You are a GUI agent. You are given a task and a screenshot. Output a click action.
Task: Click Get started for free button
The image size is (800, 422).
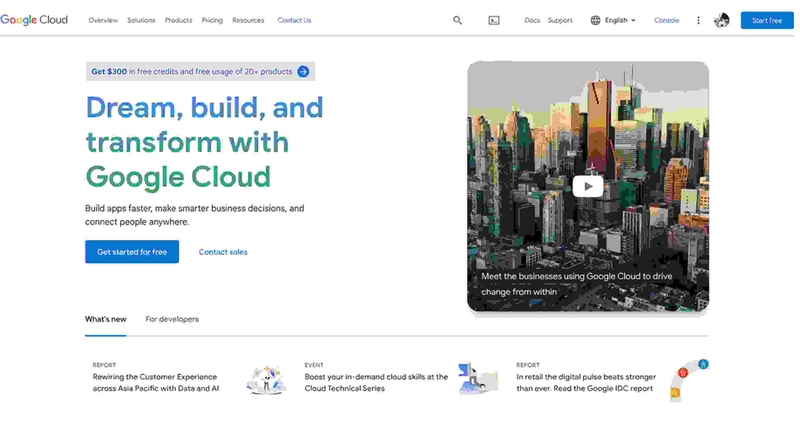point(132,252)
